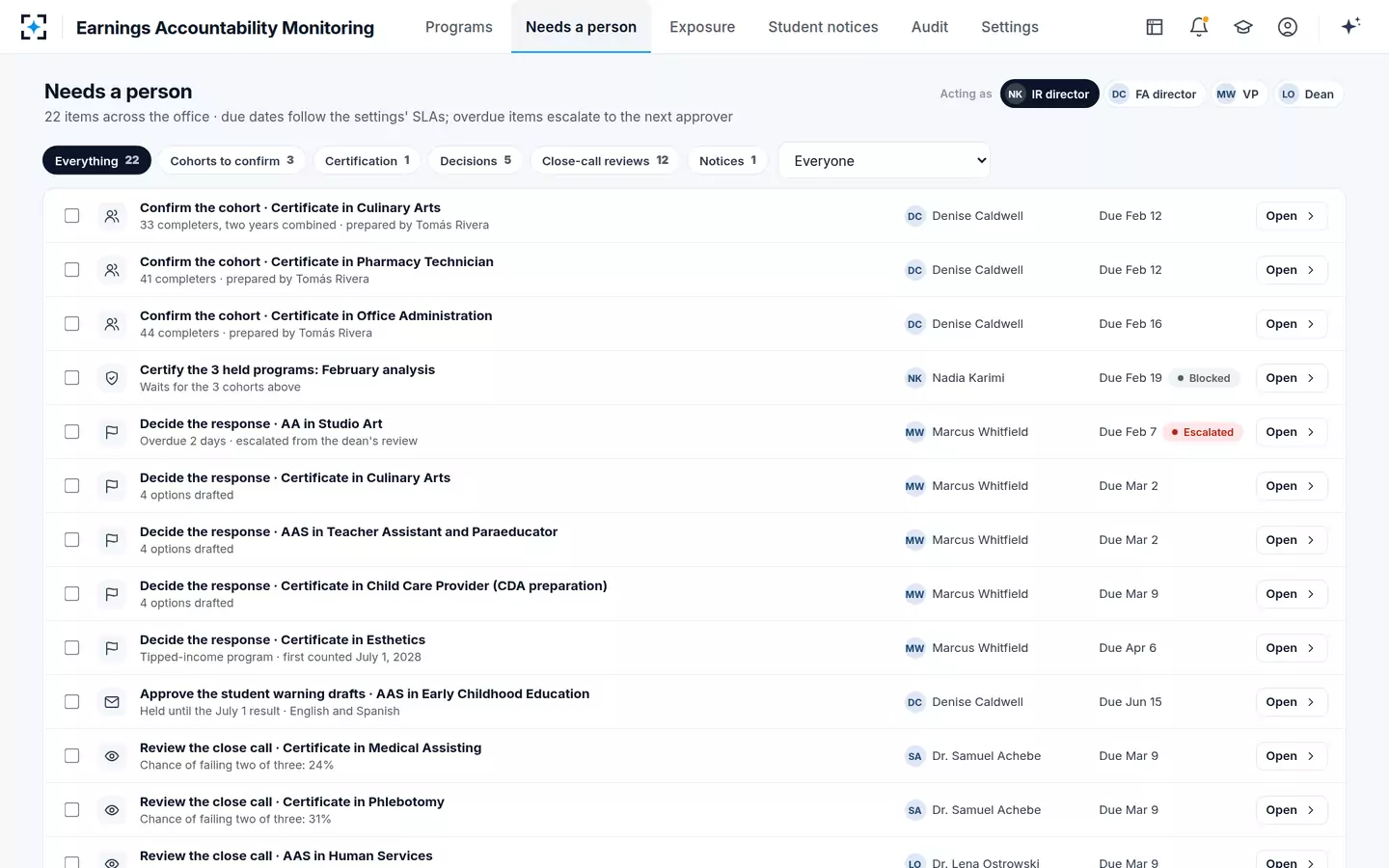Select checkbox for Medical Assisting close call
The height and width of the screenshot is (868, 1389).
coord(71,756)
